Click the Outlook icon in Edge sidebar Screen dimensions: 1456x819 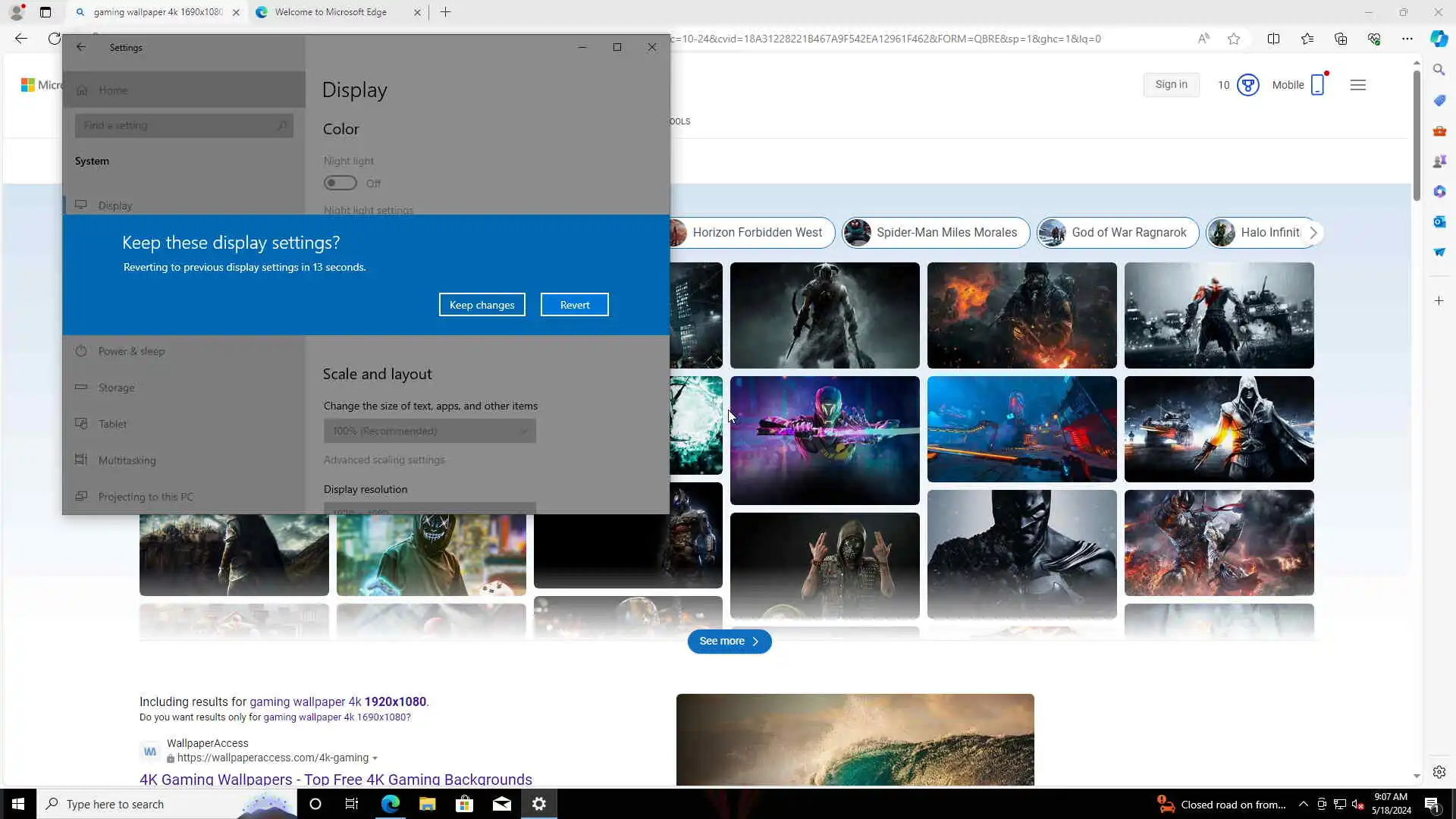(x=1439, y=221)
